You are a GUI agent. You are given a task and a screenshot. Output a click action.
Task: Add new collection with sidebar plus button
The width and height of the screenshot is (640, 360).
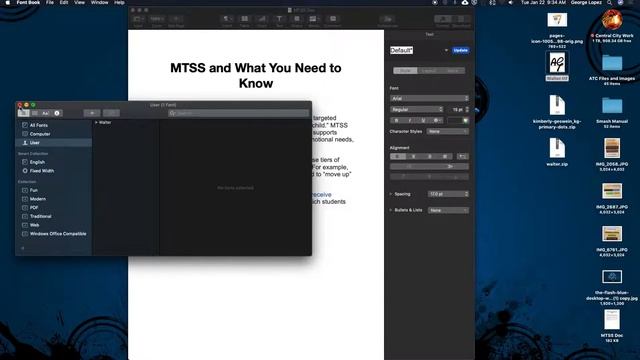pyautogui.click(x=22, y=248)
